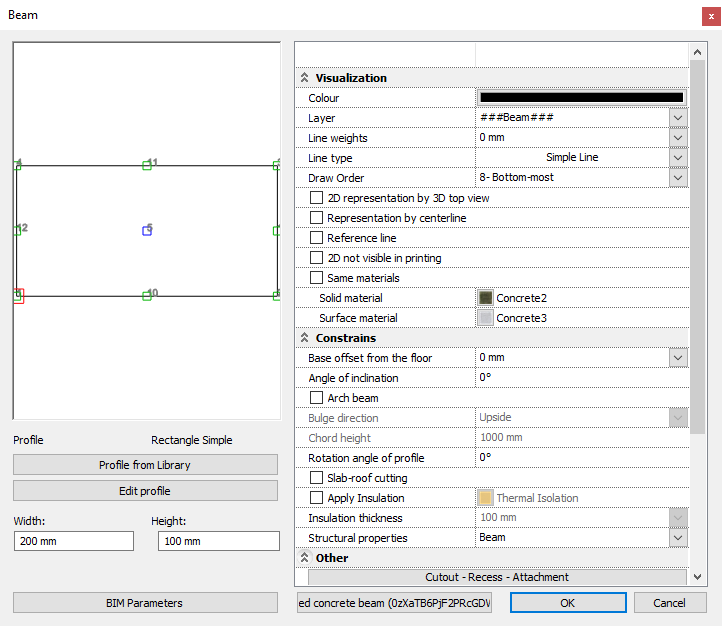Click the Cancel button
Screen dimensions: 722x626
click(x=670, y=603)
